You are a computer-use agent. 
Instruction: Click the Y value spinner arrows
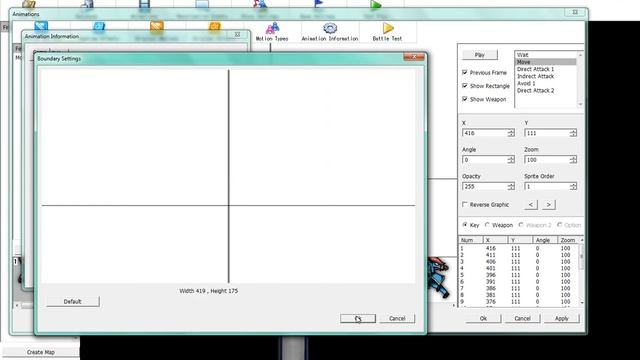point(573,133)
